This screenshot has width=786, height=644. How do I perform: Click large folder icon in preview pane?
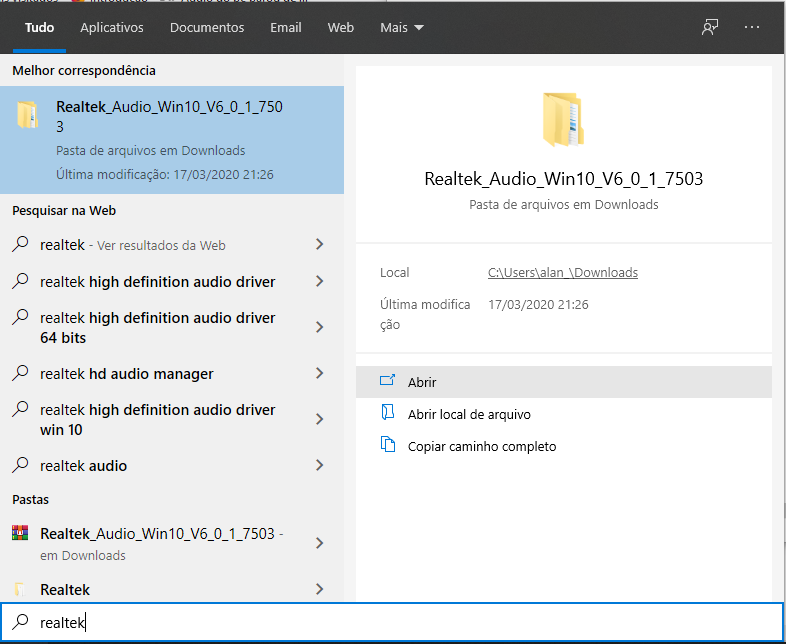pyautogui.click(x=563, y=119)
